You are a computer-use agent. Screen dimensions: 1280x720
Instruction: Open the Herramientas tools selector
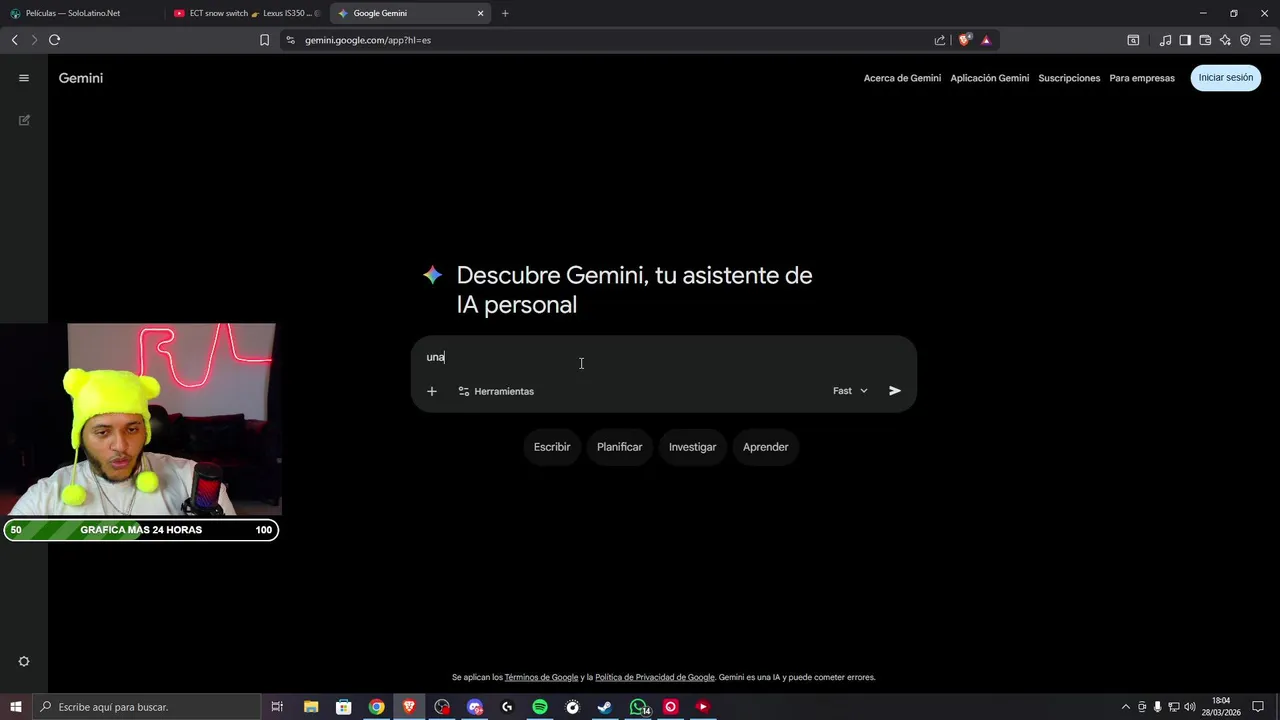[x=496, y=391]
